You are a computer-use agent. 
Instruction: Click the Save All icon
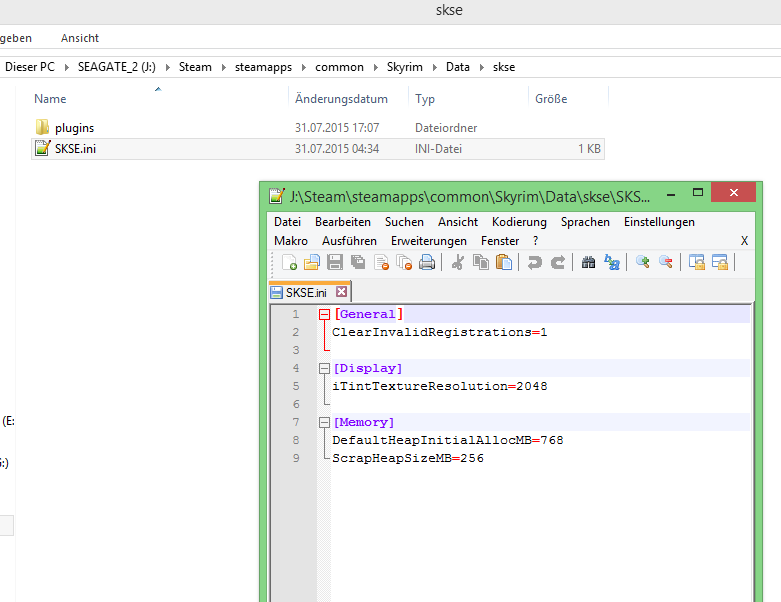(358, 262)
